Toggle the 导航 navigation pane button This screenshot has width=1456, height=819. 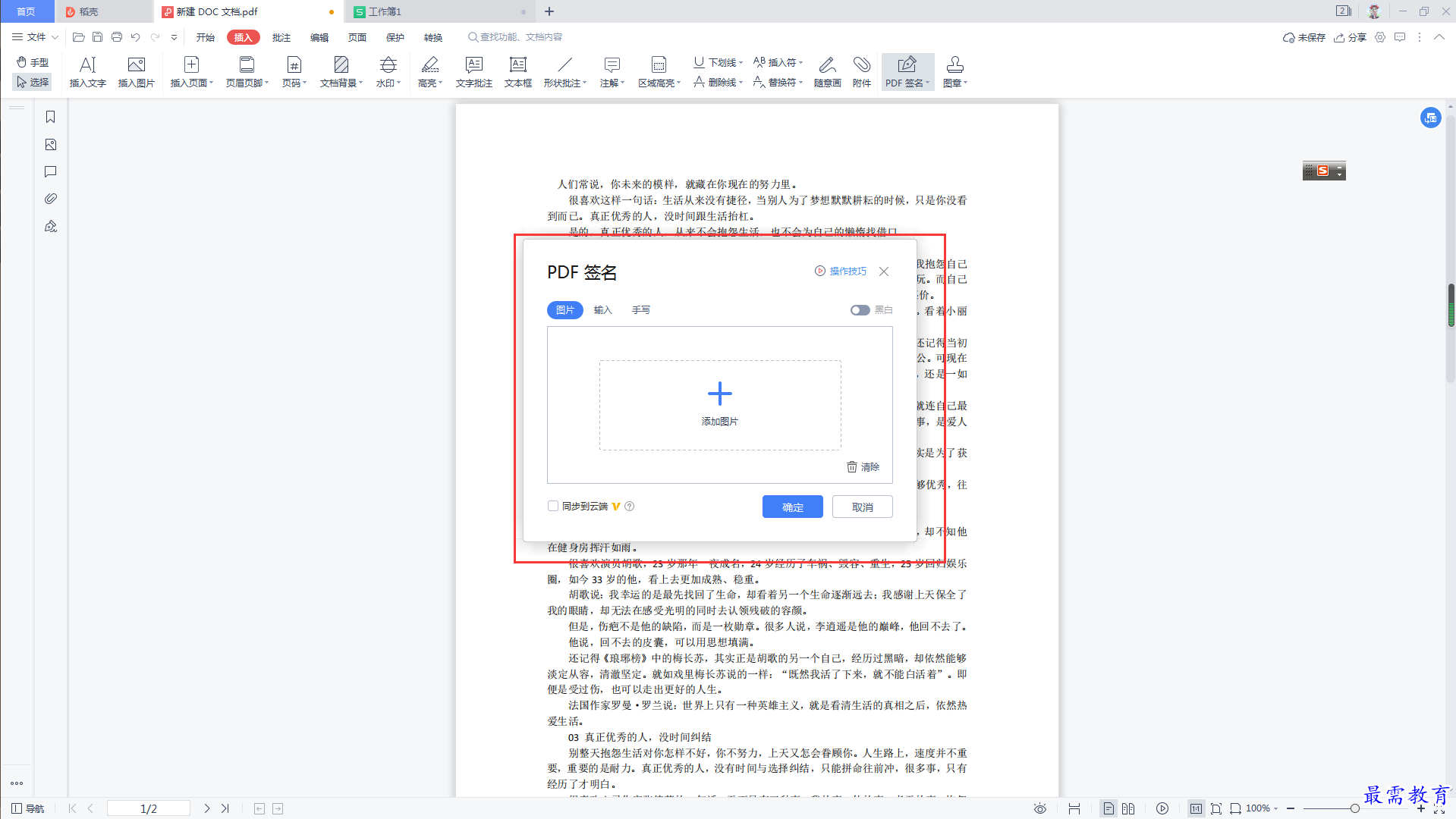pyautogui.click(x=27, y=808)
